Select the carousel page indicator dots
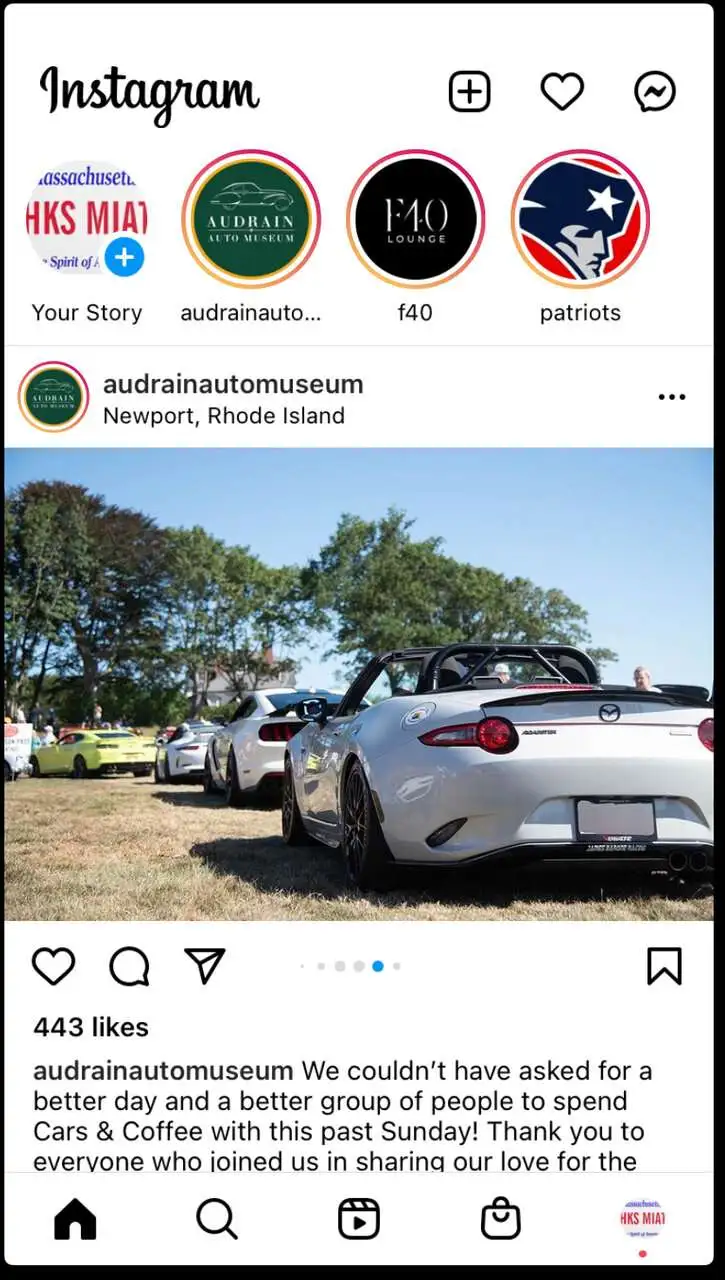 [x=350, y=966]
